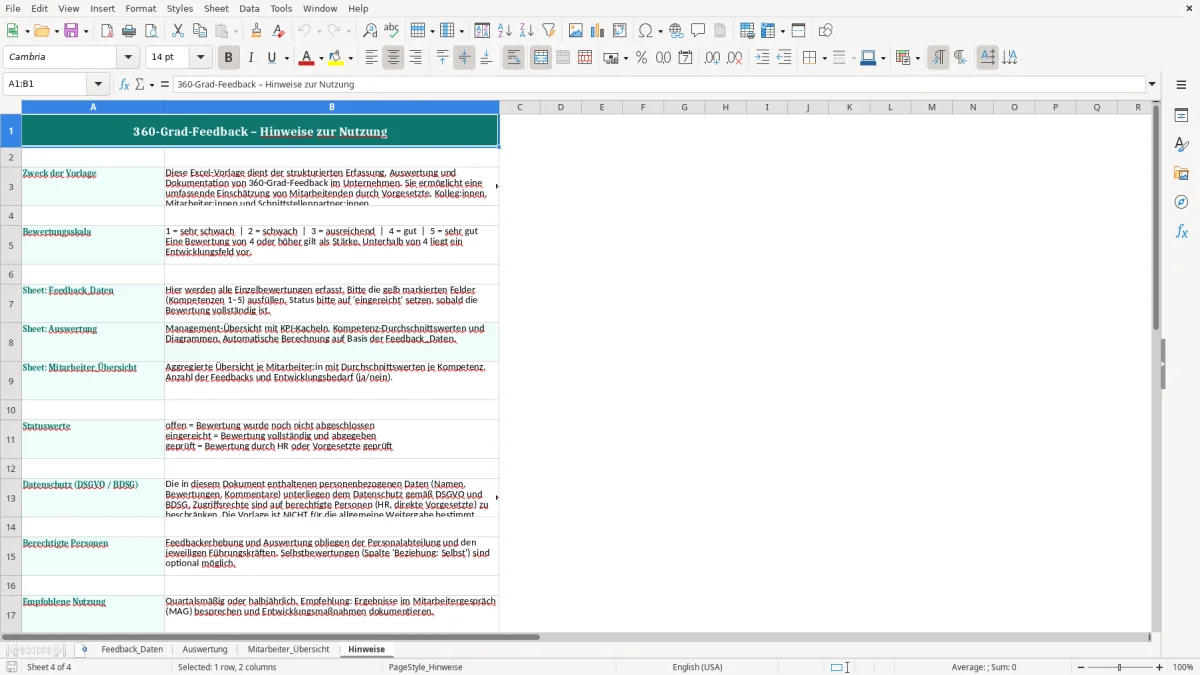
Task: Click the Print icon
Action: pos(129,31)
